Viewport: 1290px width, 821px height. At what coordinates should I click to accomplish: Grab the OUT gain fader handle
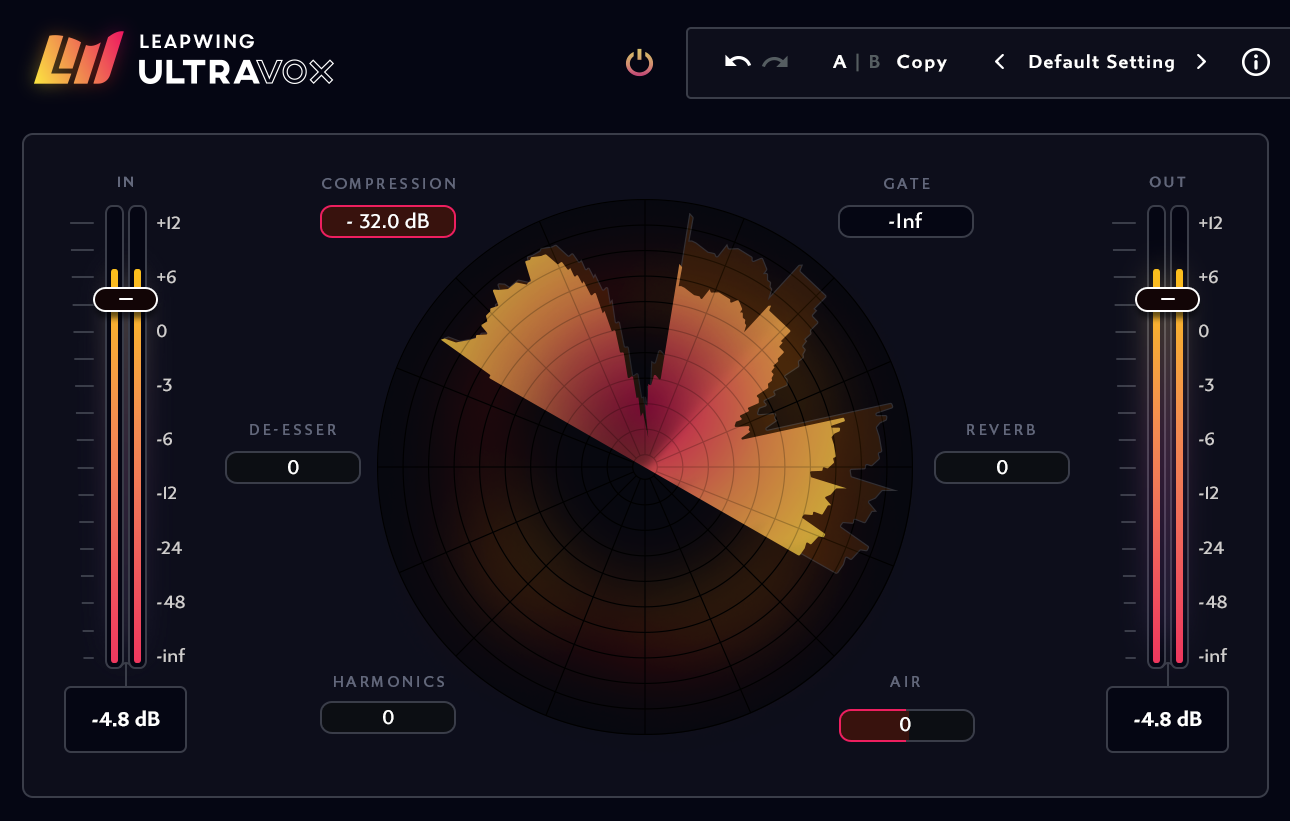coord(1167,299)
